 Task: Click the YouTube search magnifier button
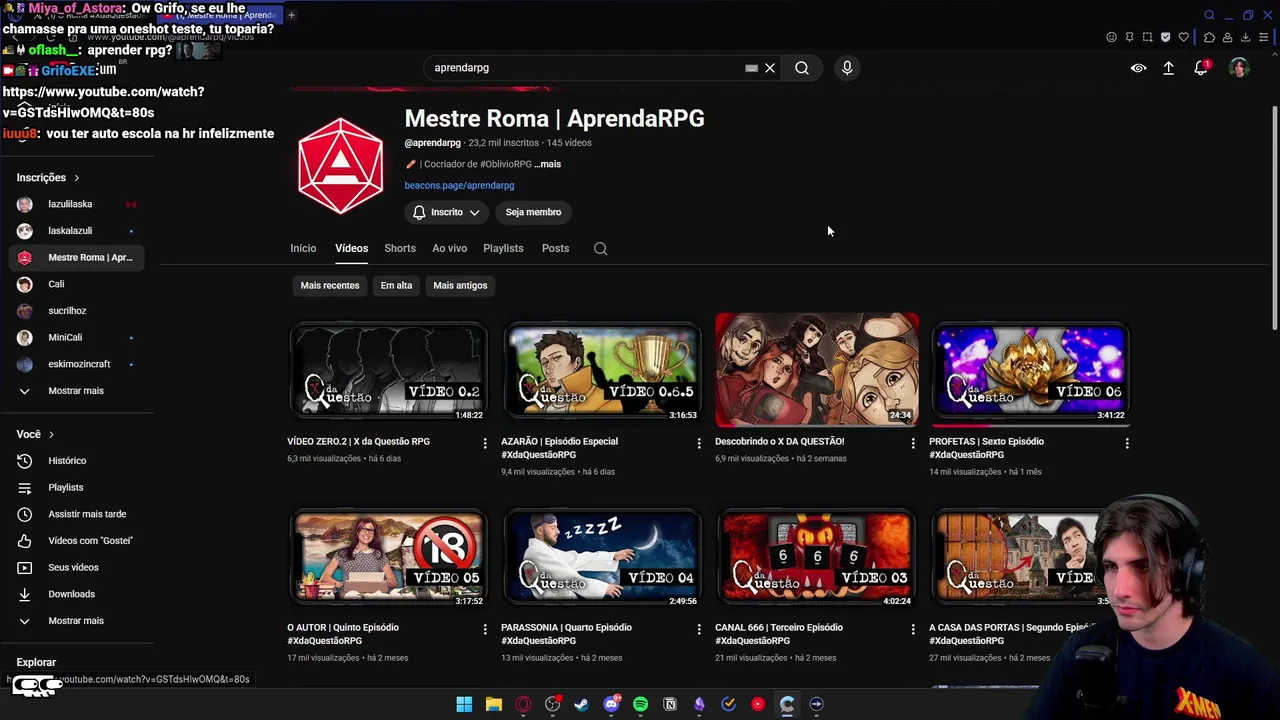pyautogui.click(x=802, y=68)
